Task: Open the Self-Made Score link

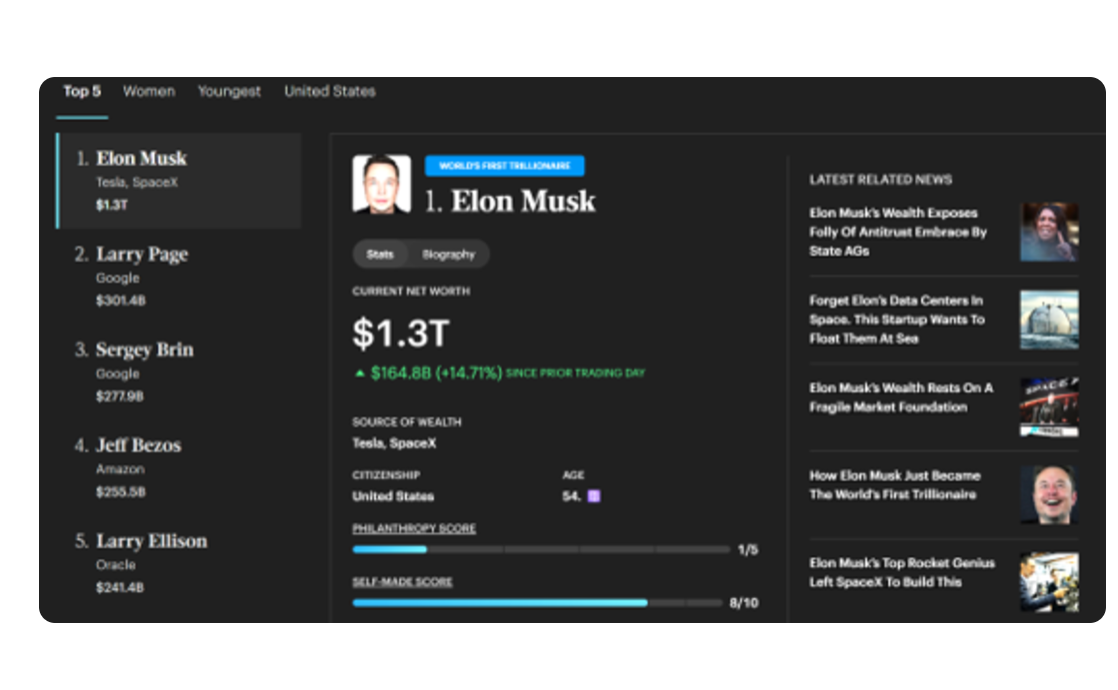Action: point(402,582)
